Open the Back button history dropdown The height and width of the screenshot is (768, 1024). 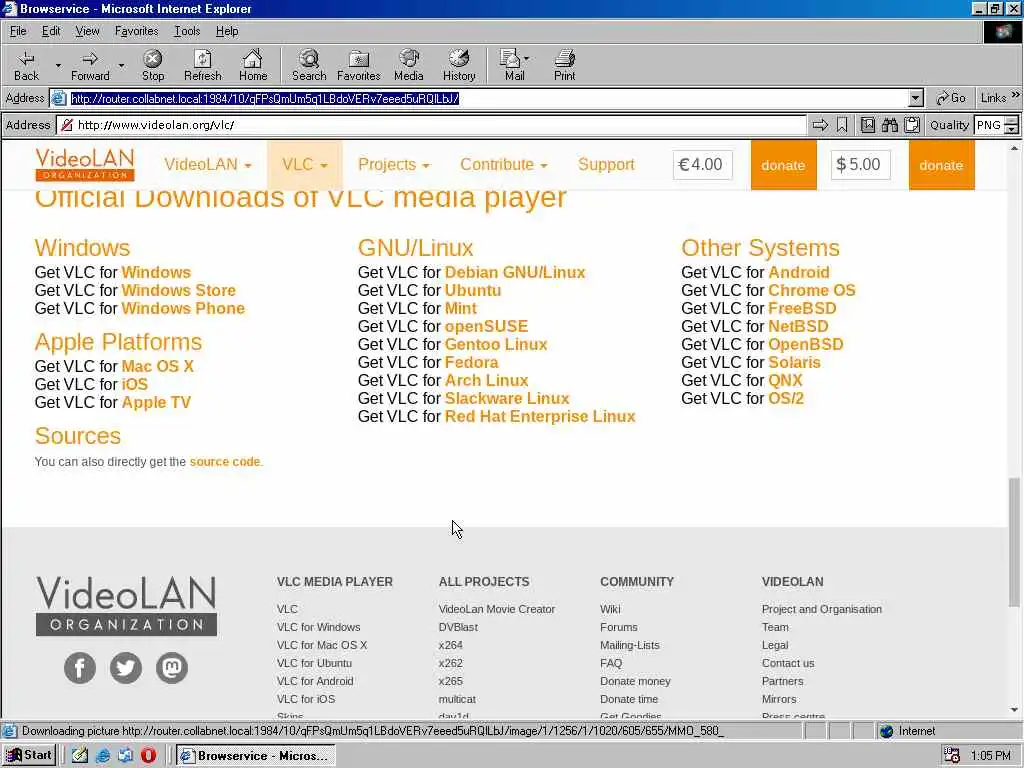[x=57, y=65]
